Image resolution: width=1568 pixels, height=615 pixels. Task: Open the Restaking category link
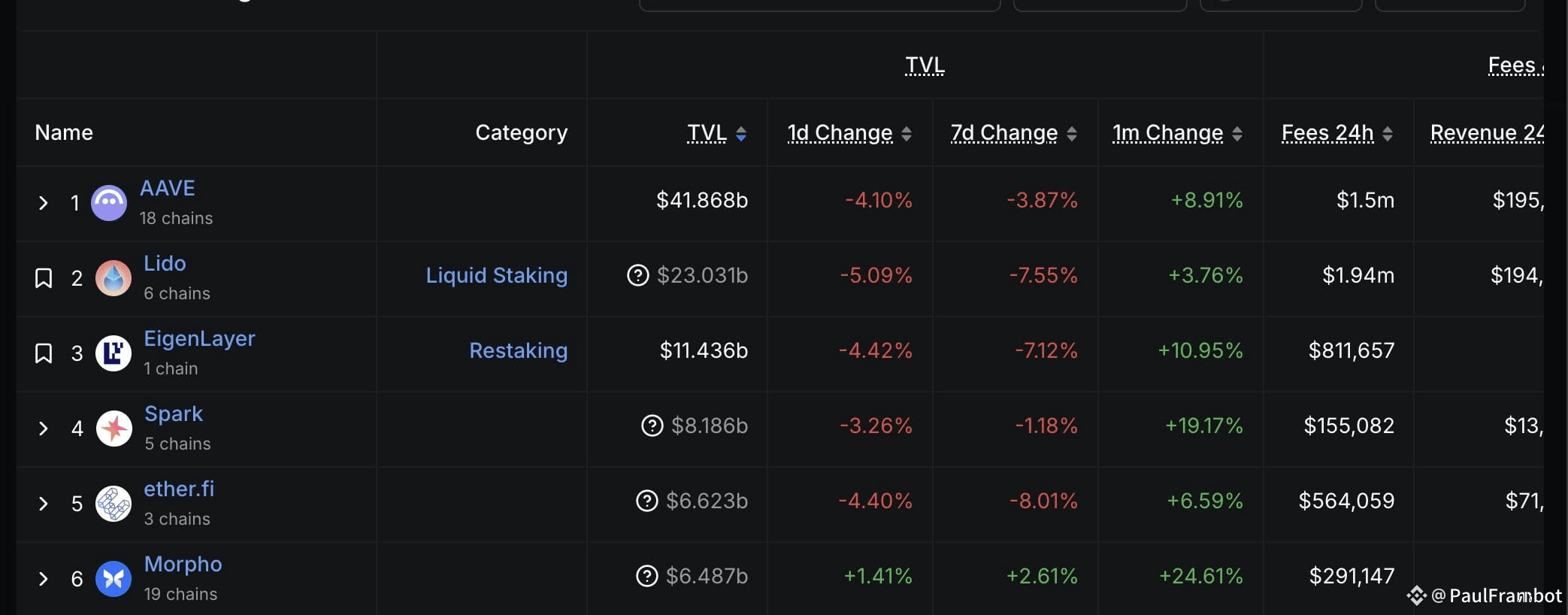click(x=519, y=350)
